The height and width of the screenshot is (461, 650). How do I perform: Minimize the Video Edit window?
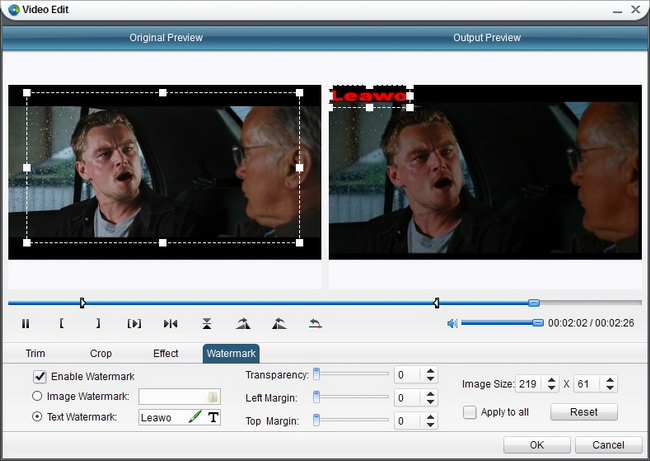[617, 10]
